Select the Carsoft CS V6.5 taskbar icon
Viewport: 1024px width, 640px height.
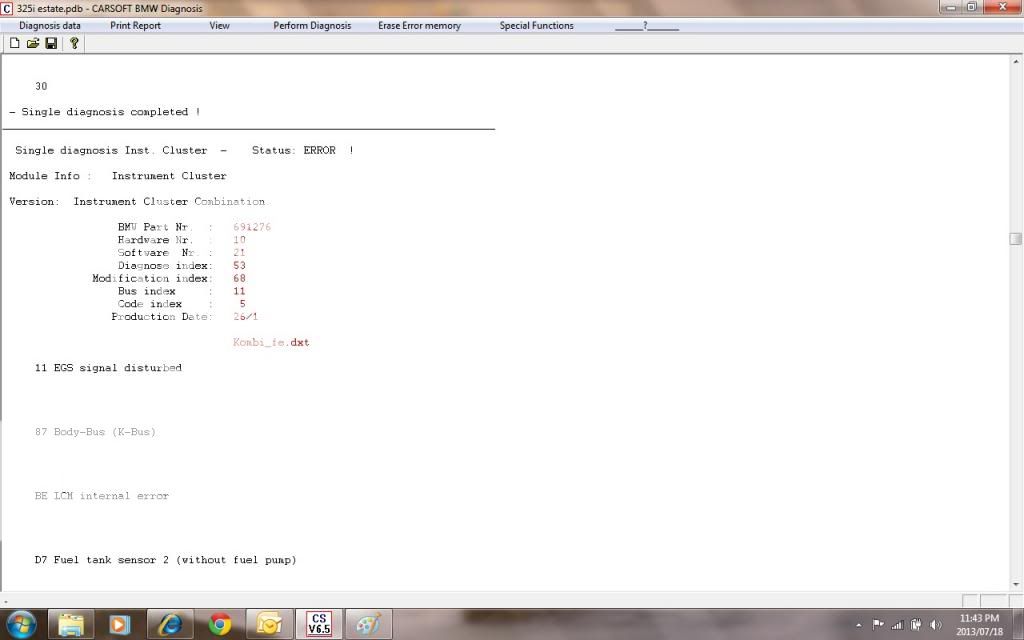(319, 624)
